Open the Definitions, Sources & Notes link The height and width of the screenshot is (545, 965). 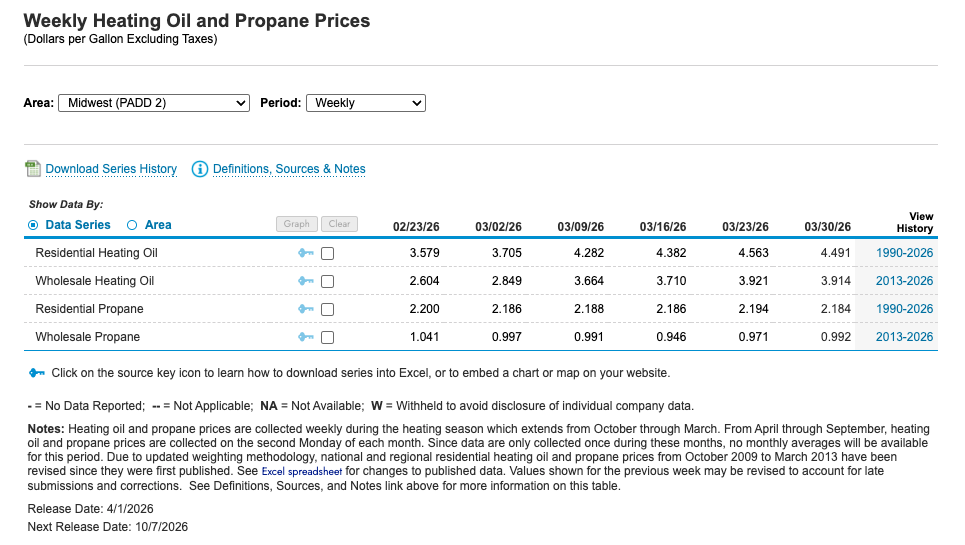(x=289, y=169)
